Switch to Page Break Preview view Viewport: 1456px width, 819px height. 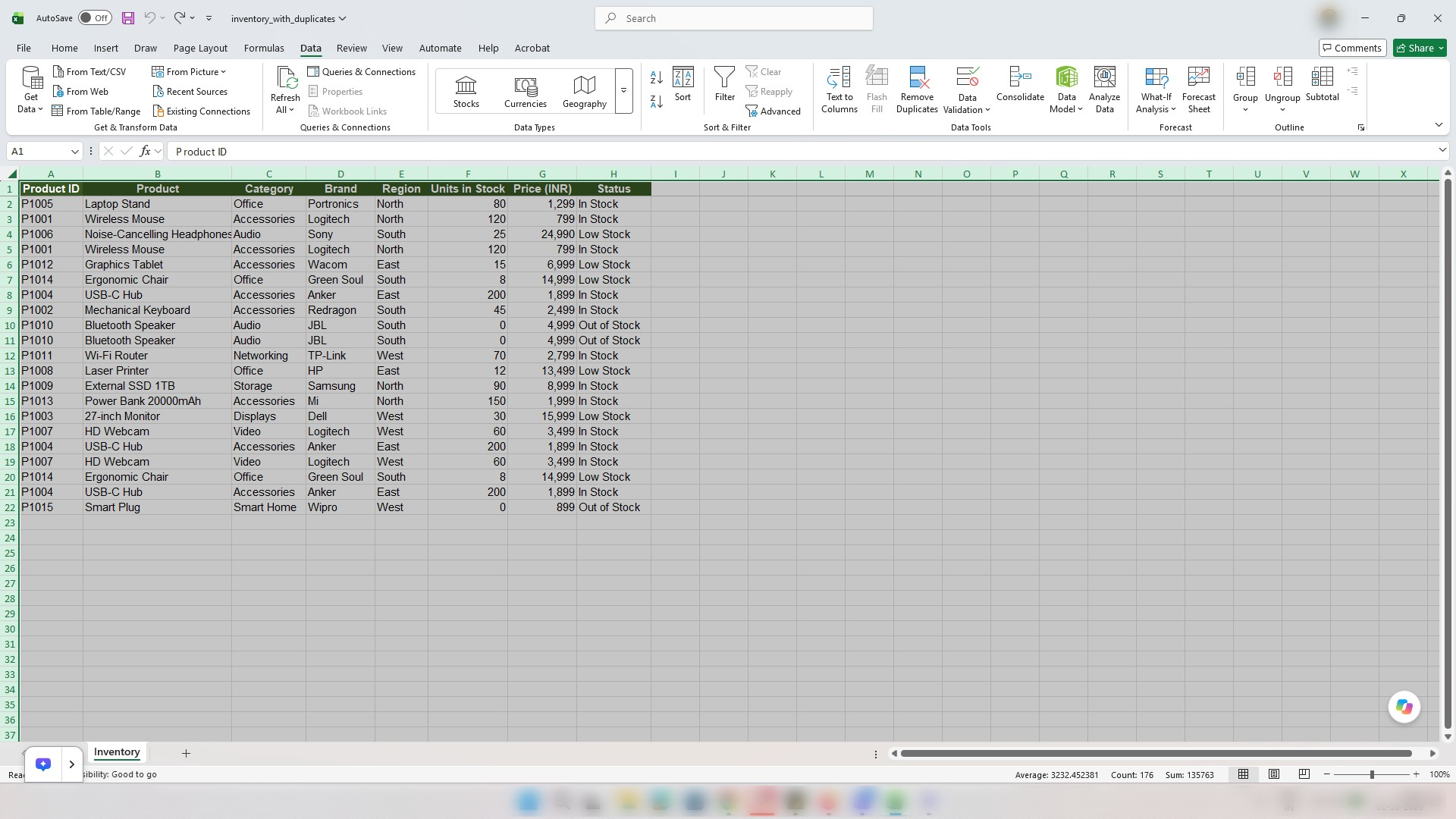click(1304, 774)
